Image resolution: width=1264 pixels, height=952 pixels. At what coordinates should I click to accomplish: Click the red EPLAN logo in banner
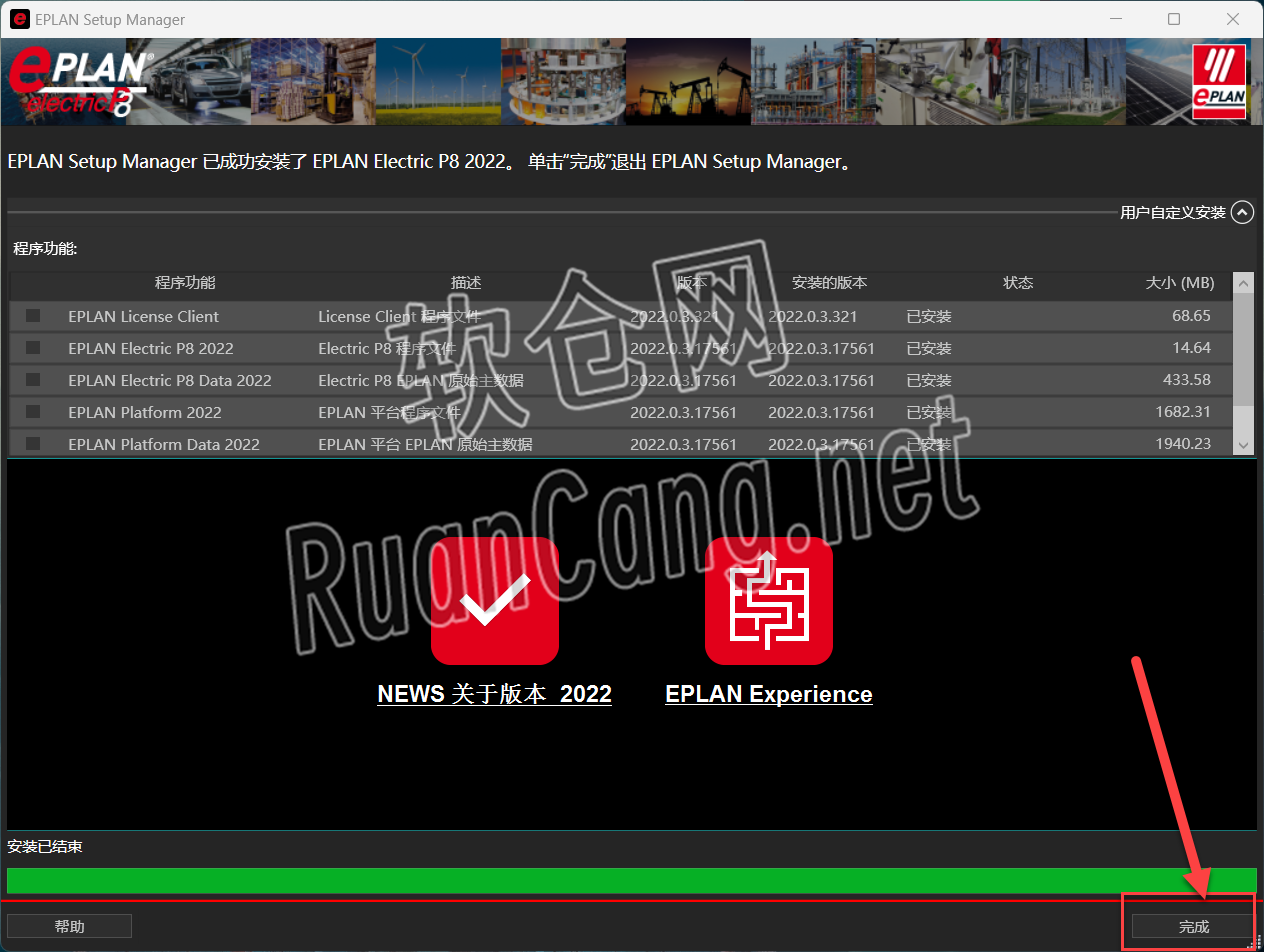coord(1218,82)
